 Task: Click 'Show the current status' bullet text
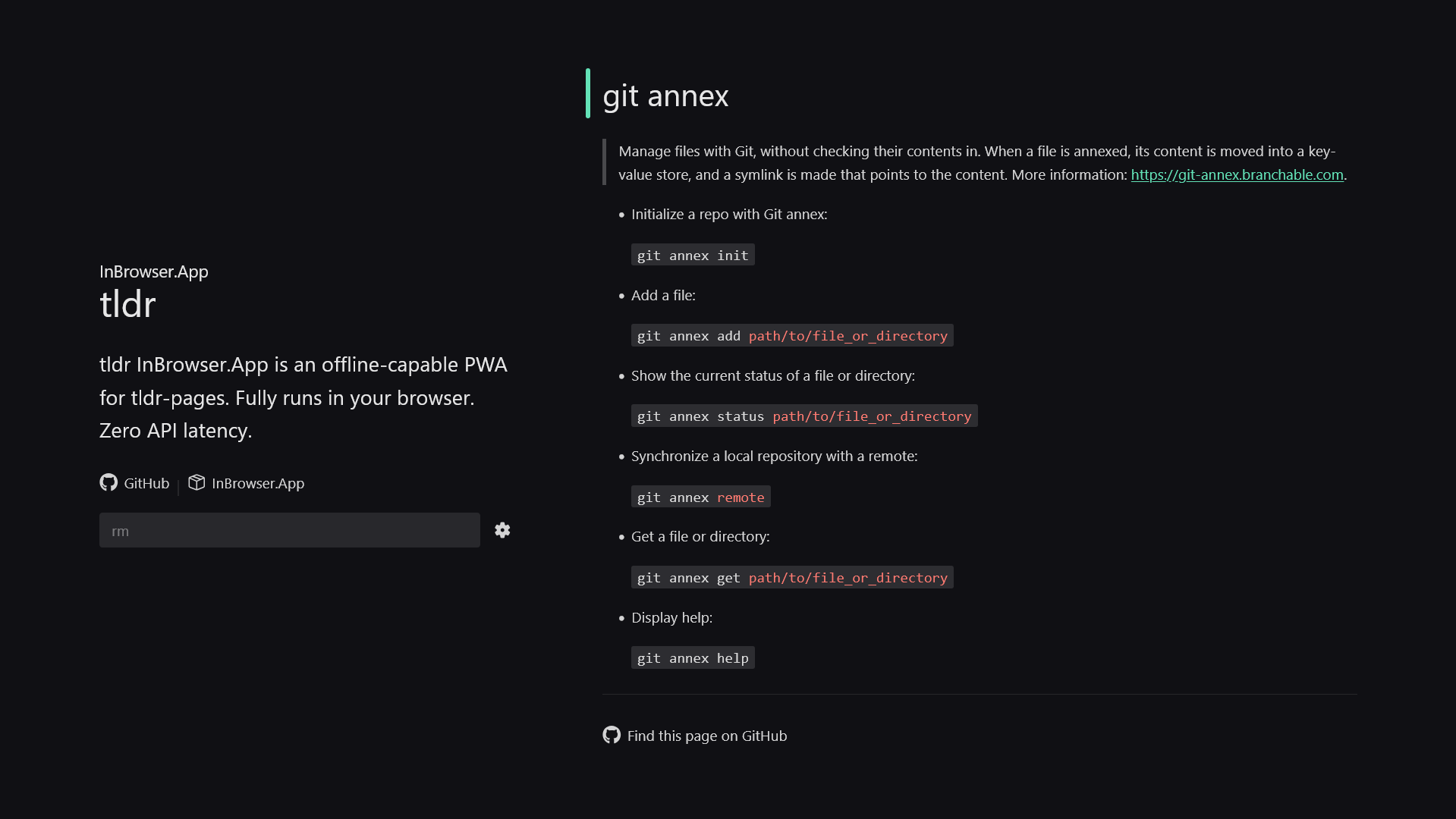(773, 375)
